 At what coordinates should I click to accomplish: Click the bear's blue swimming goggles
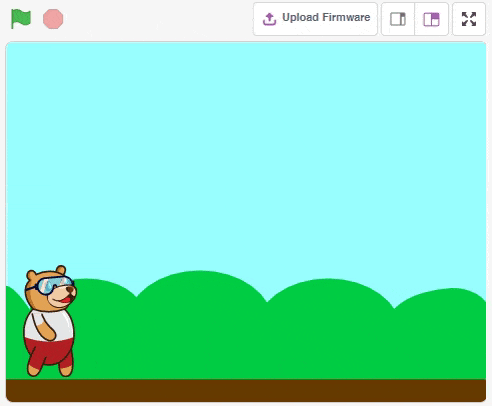[x=52, y=285]
